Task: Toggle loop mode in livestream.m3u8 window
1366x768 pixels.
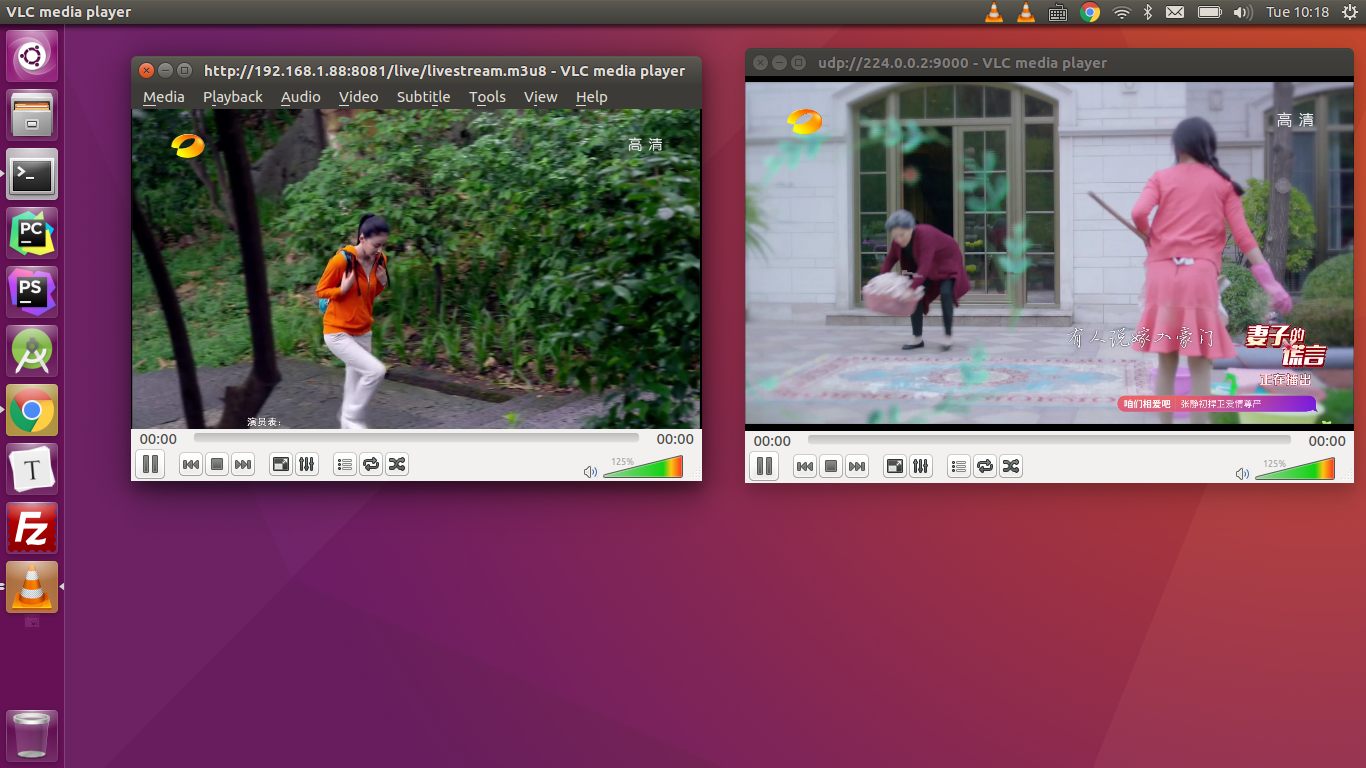Action: pos(371,464)
